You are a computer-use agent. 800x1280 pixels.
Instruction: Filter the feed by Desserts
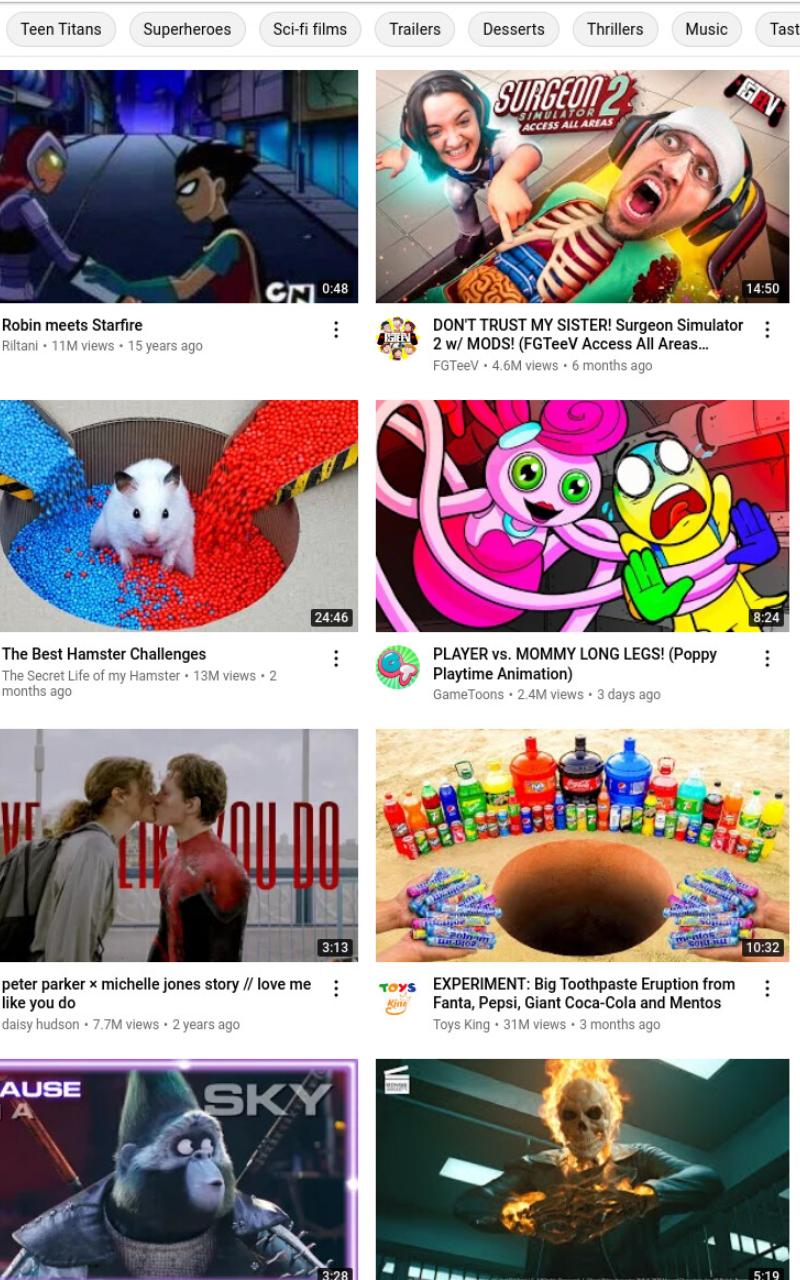click(514, 29)
